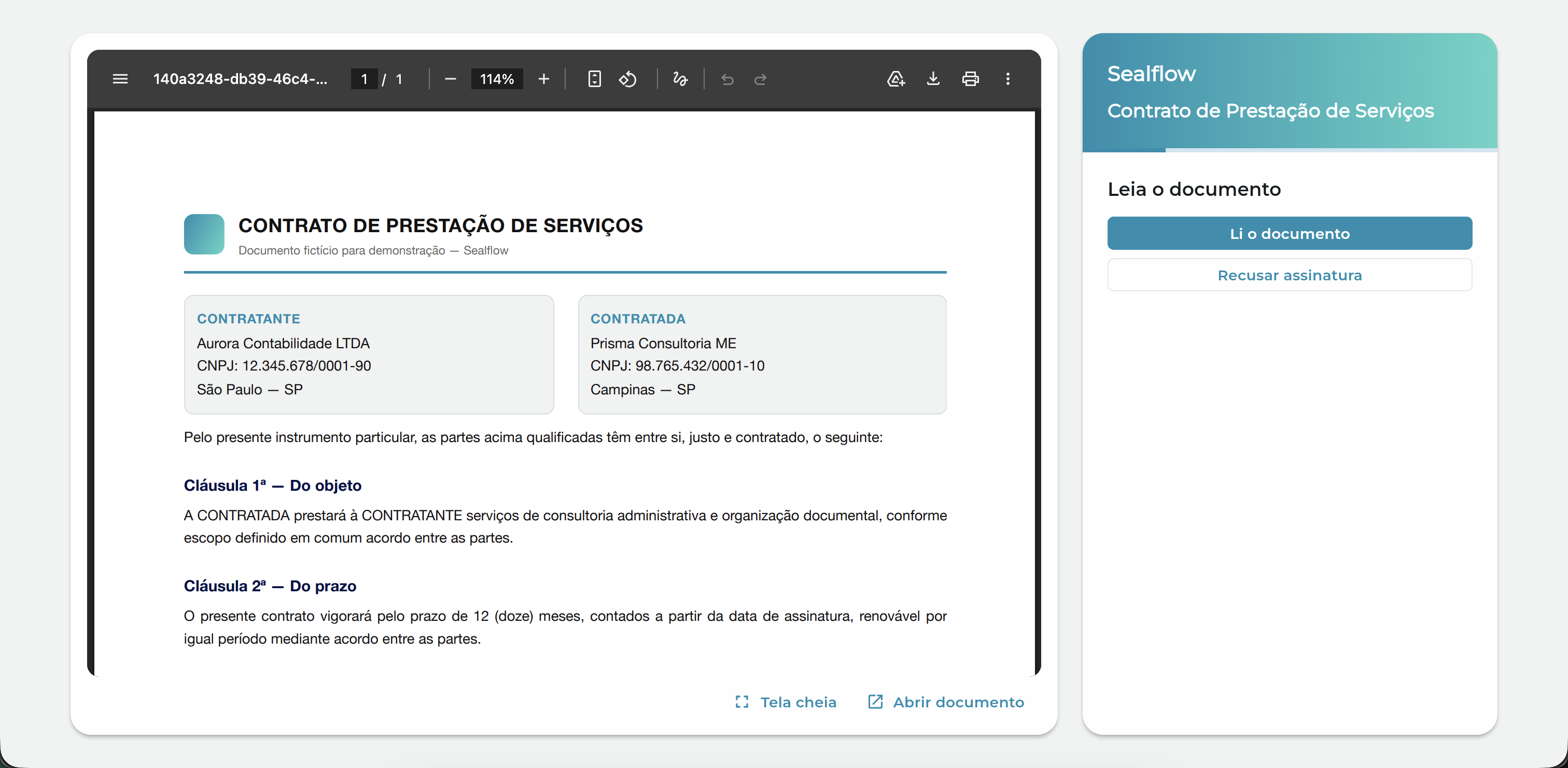Viewport: 1568px width, 768px height.
Task: Open Tela cheia fullscreen view
Action: pos(785,702)
